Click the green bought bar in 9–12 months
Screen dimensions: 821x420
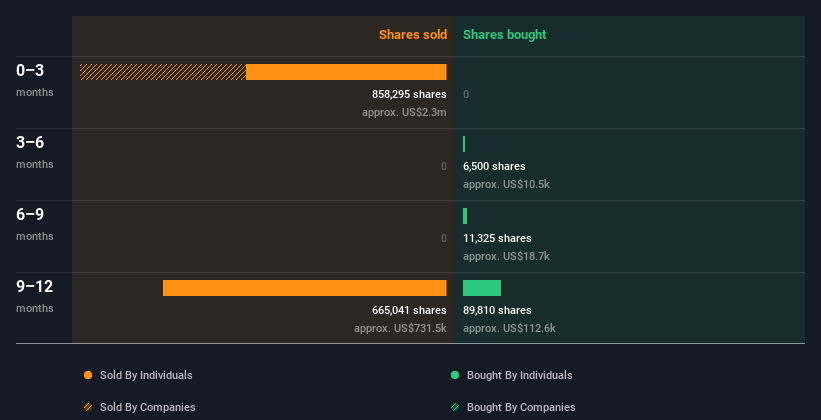[x=482, y=288]
